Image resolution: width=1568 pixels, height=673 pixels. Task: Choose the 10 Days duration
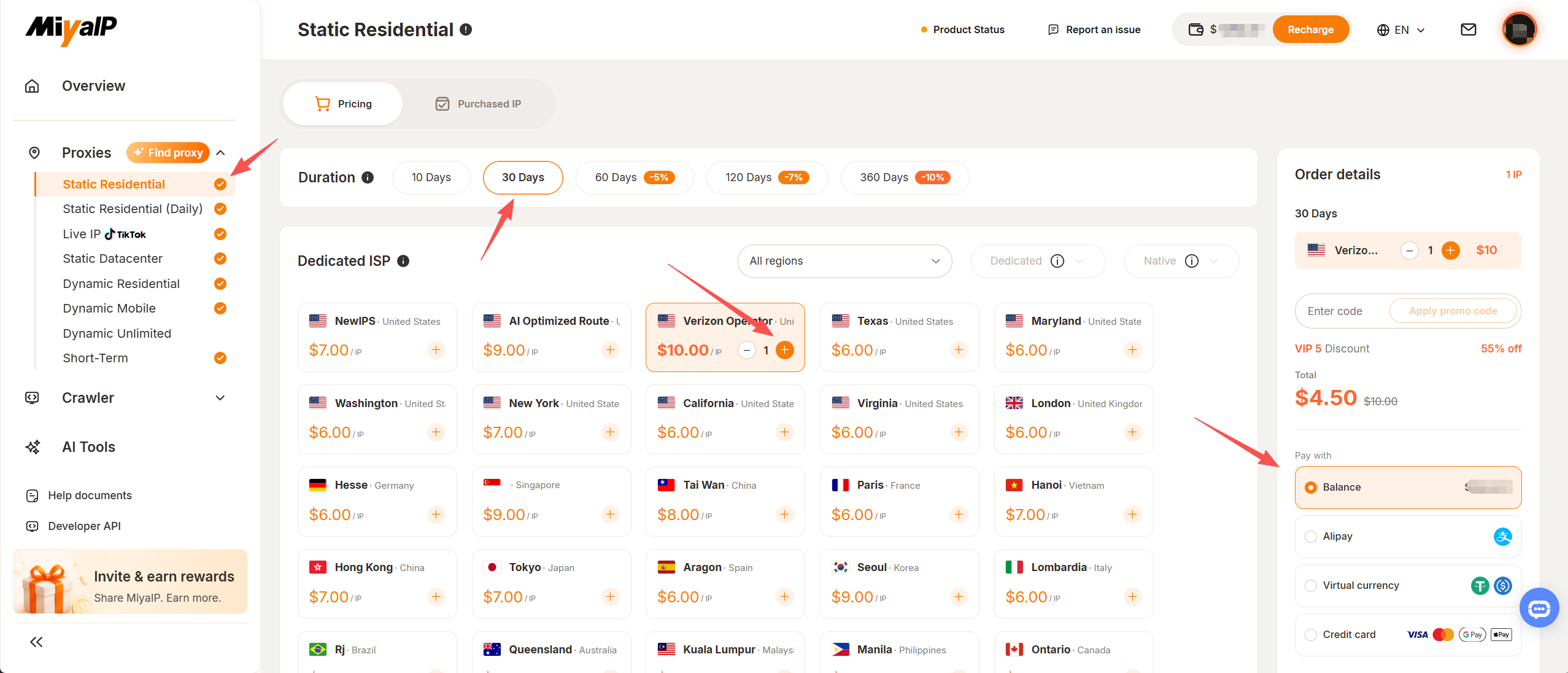click(431, 177)
